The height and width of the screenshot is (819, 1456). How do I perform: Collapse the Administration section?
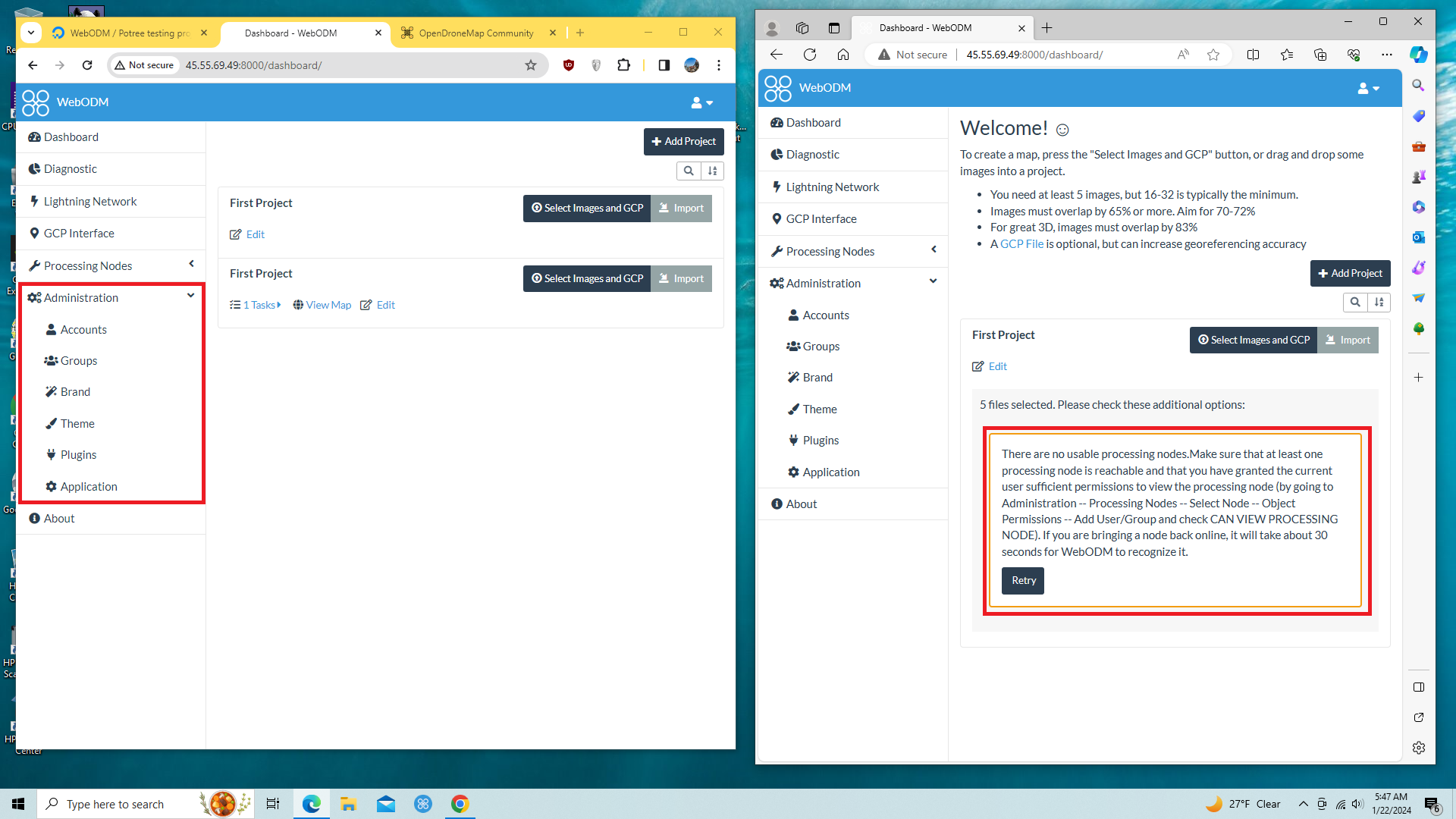pos(190,296)
